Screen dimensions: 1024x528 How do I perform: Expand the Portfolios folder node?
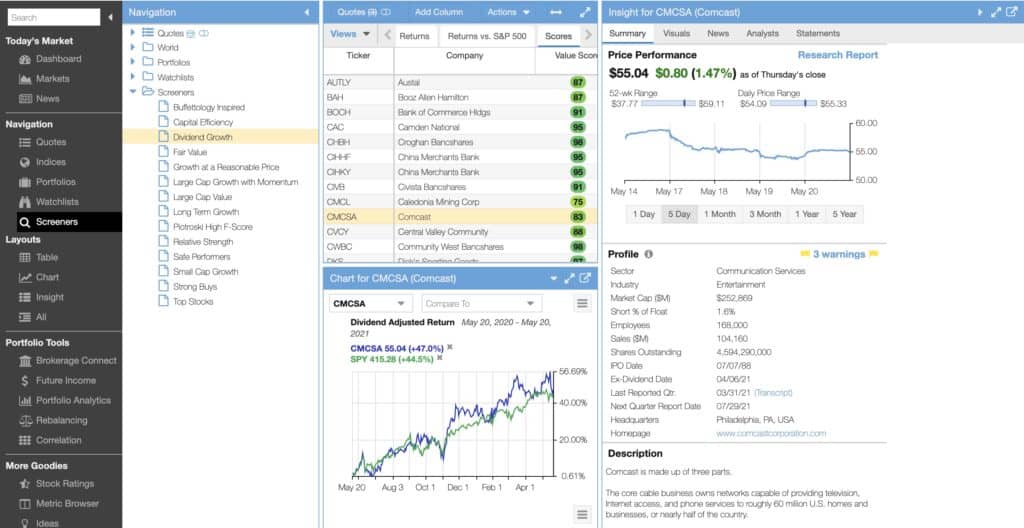point(133,63)
